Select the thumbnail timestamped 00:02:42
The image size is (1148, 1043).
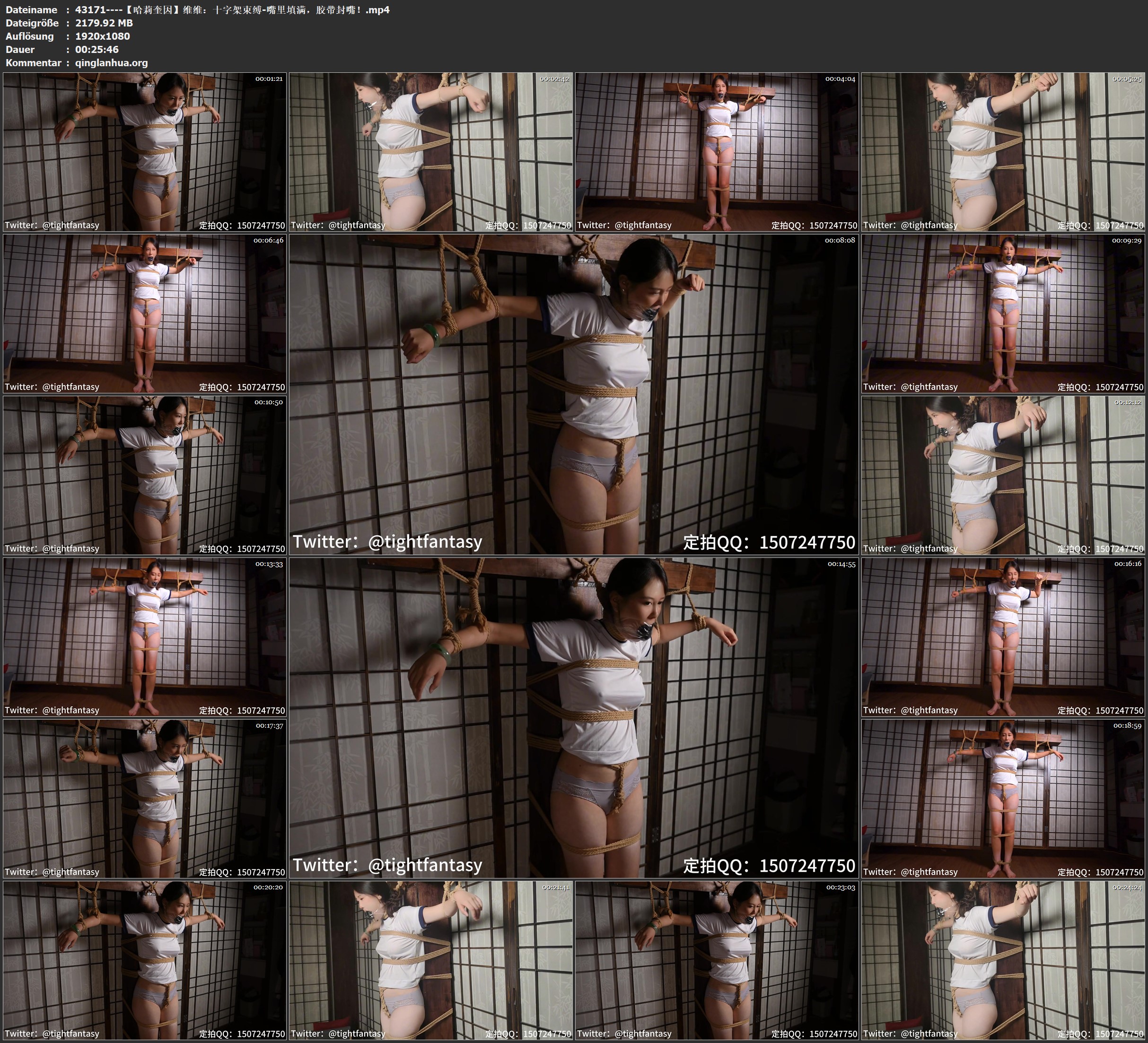pos(431,151)
